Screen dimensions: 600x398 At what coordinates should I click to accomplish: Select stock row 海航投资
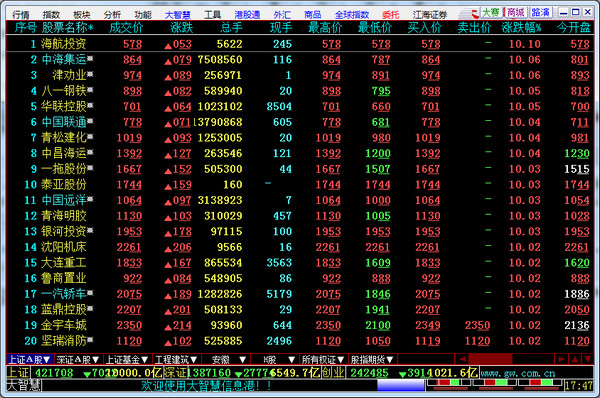coord(300,44)
